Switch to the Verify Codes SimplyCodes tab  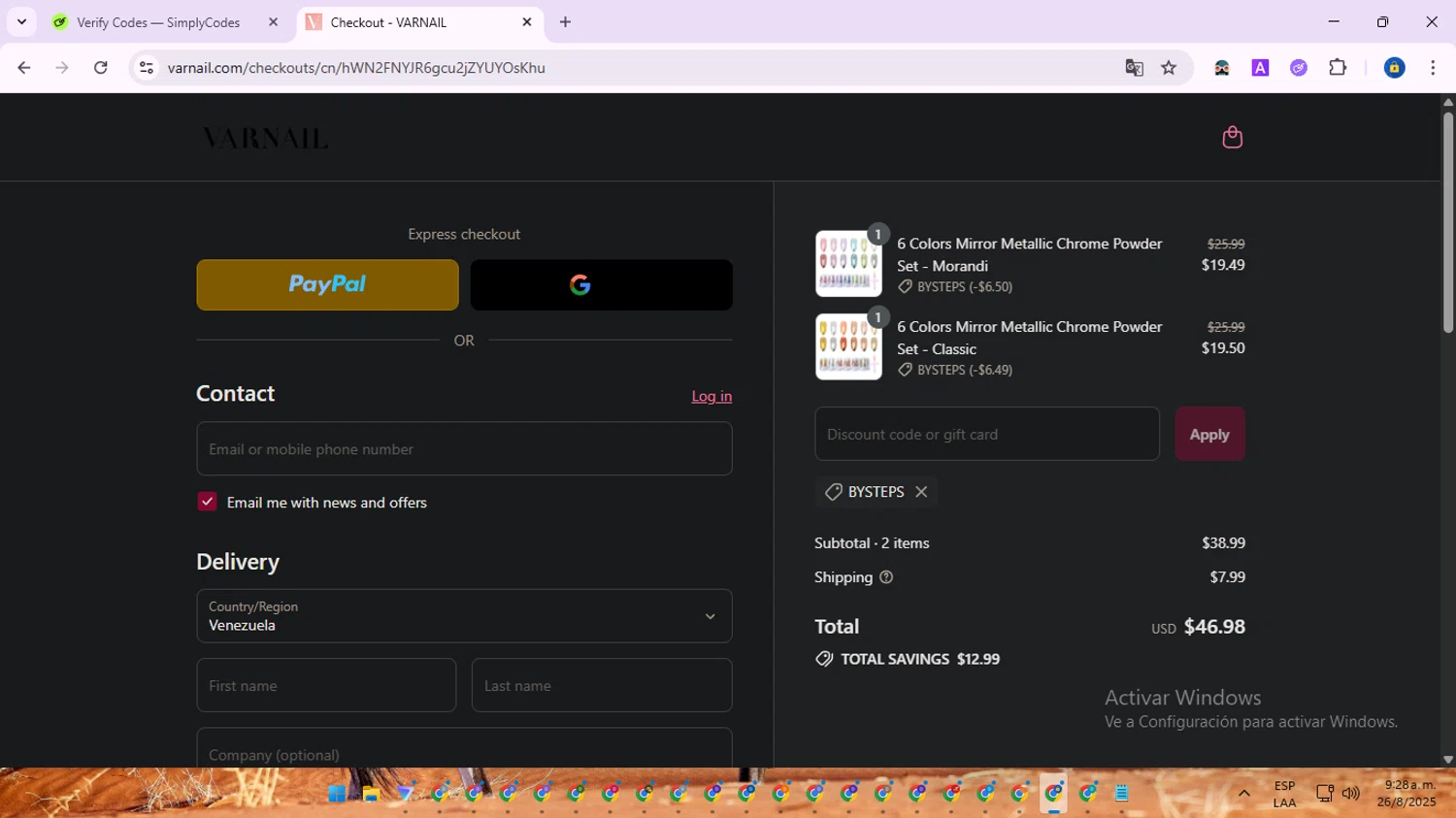[165, 22]
